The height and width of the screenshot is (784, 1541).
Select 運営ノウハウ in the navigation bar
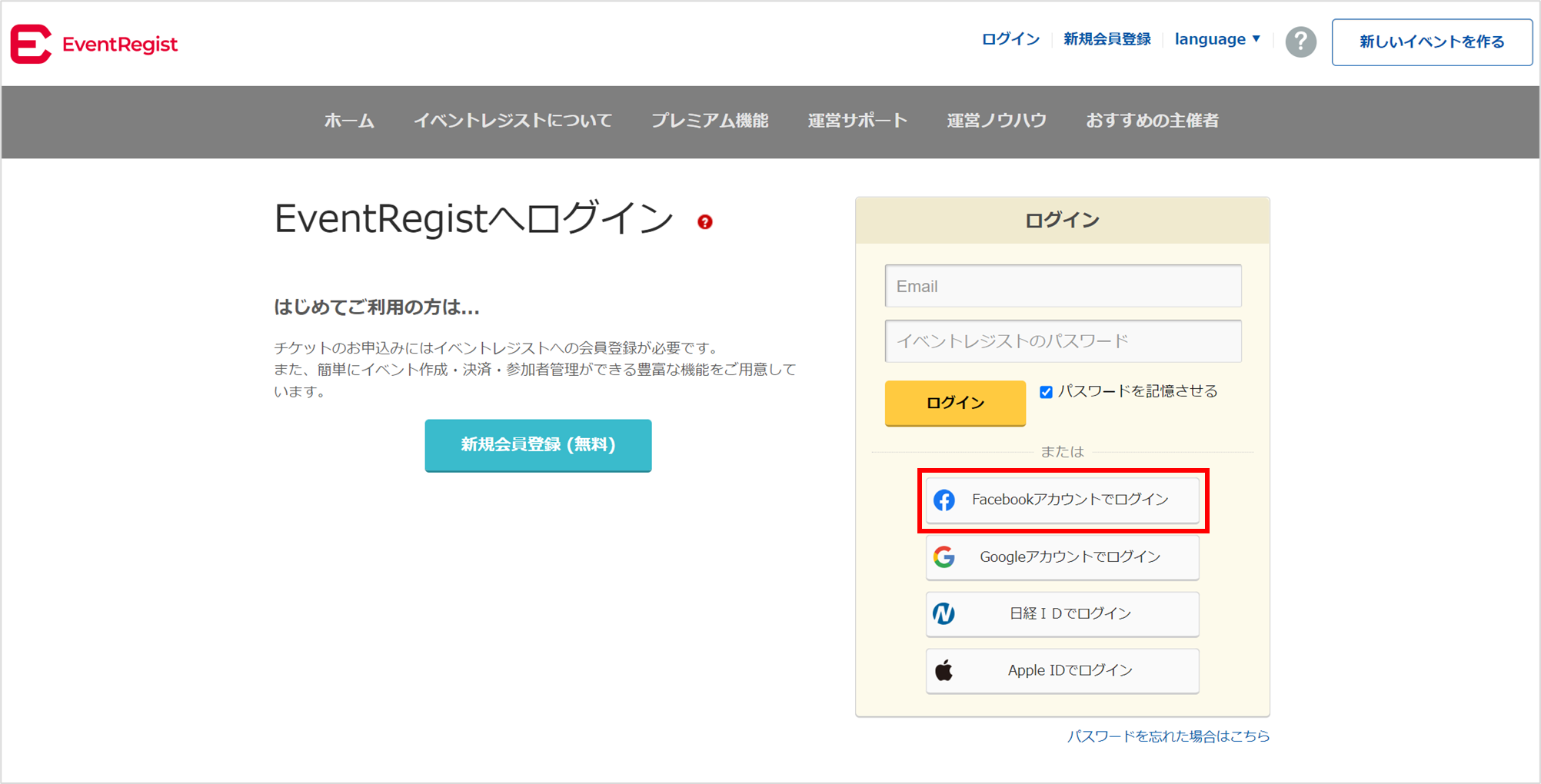(997, 121)
